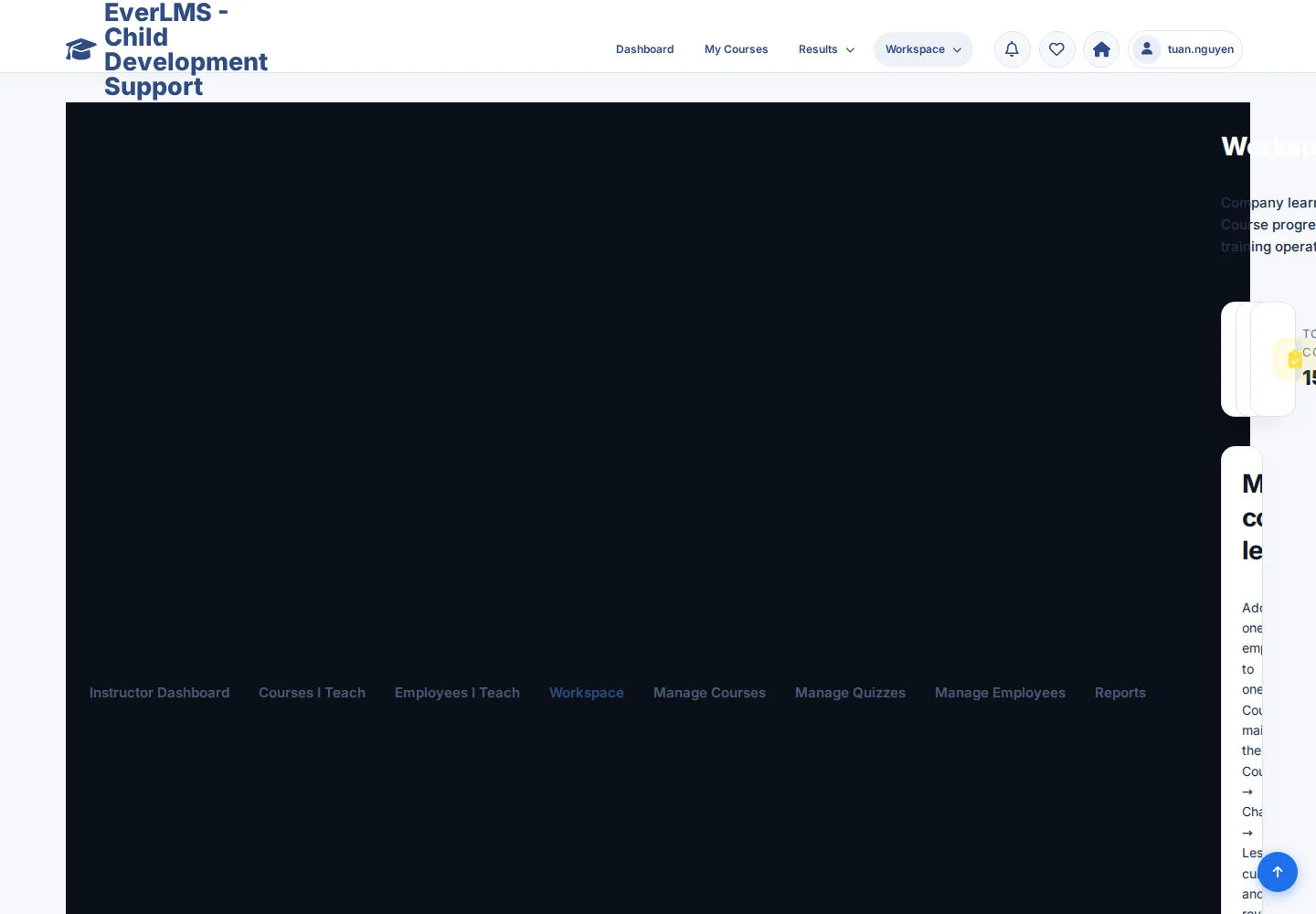Open Dashboard in the top navigation

click(644, 49)
